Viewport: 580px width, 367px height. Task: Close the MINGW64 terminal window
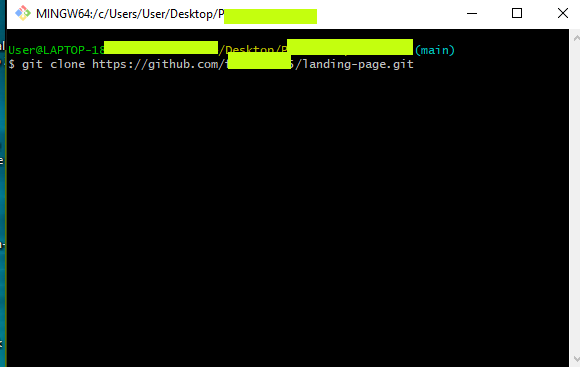563,14
